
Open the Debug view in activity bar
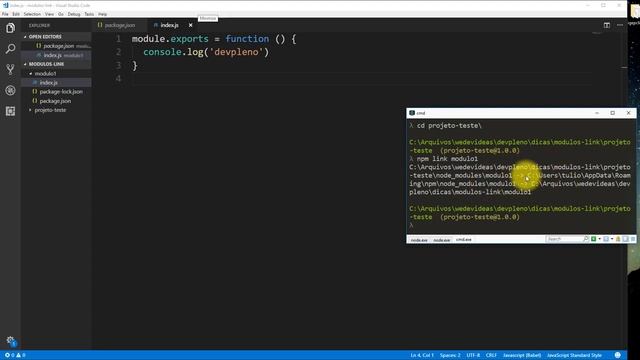(10, 90)
